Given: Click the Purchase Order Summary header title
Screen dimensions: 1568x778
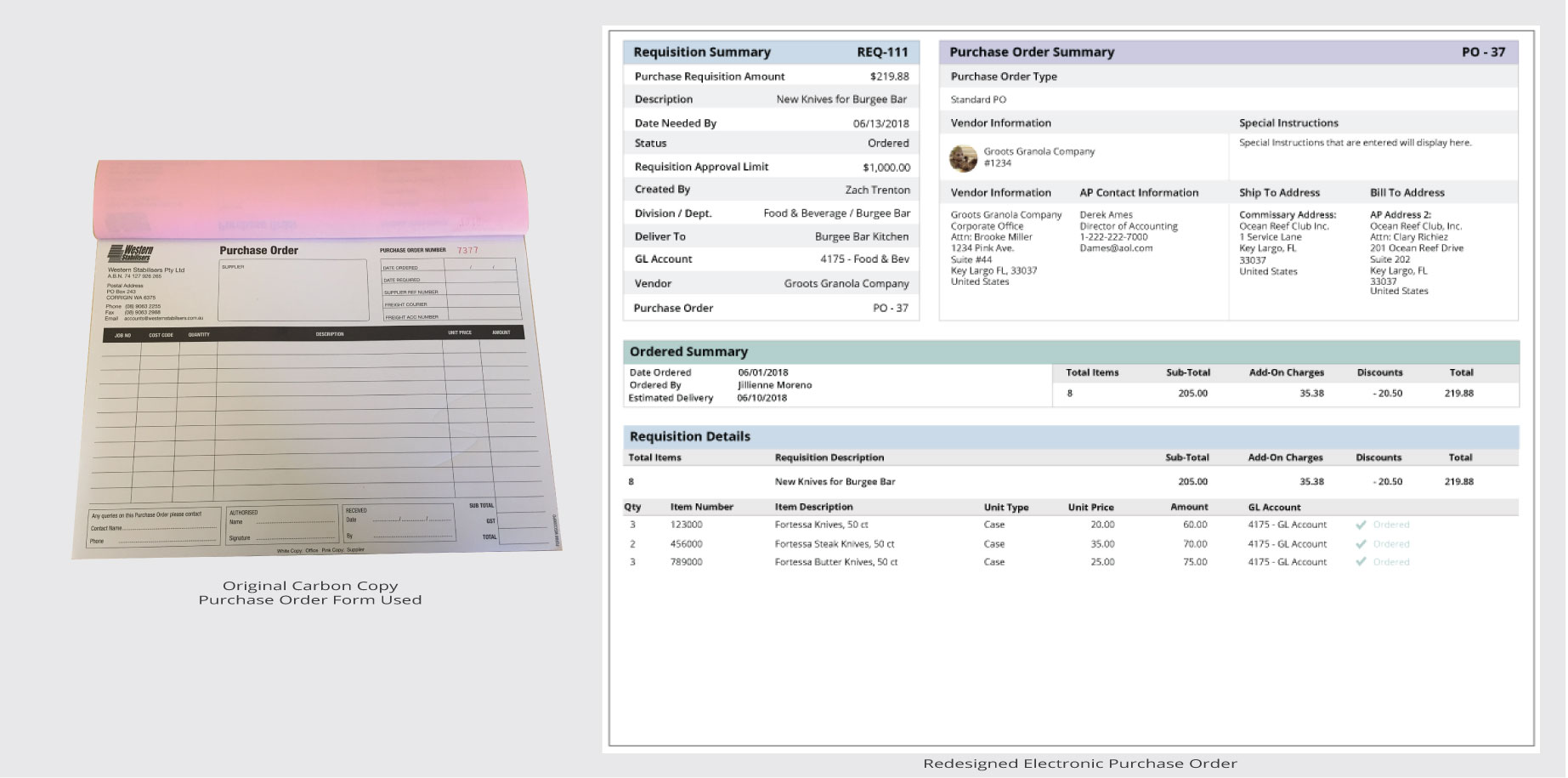Looking at the screenshot, I should [x=1031, y=53].
